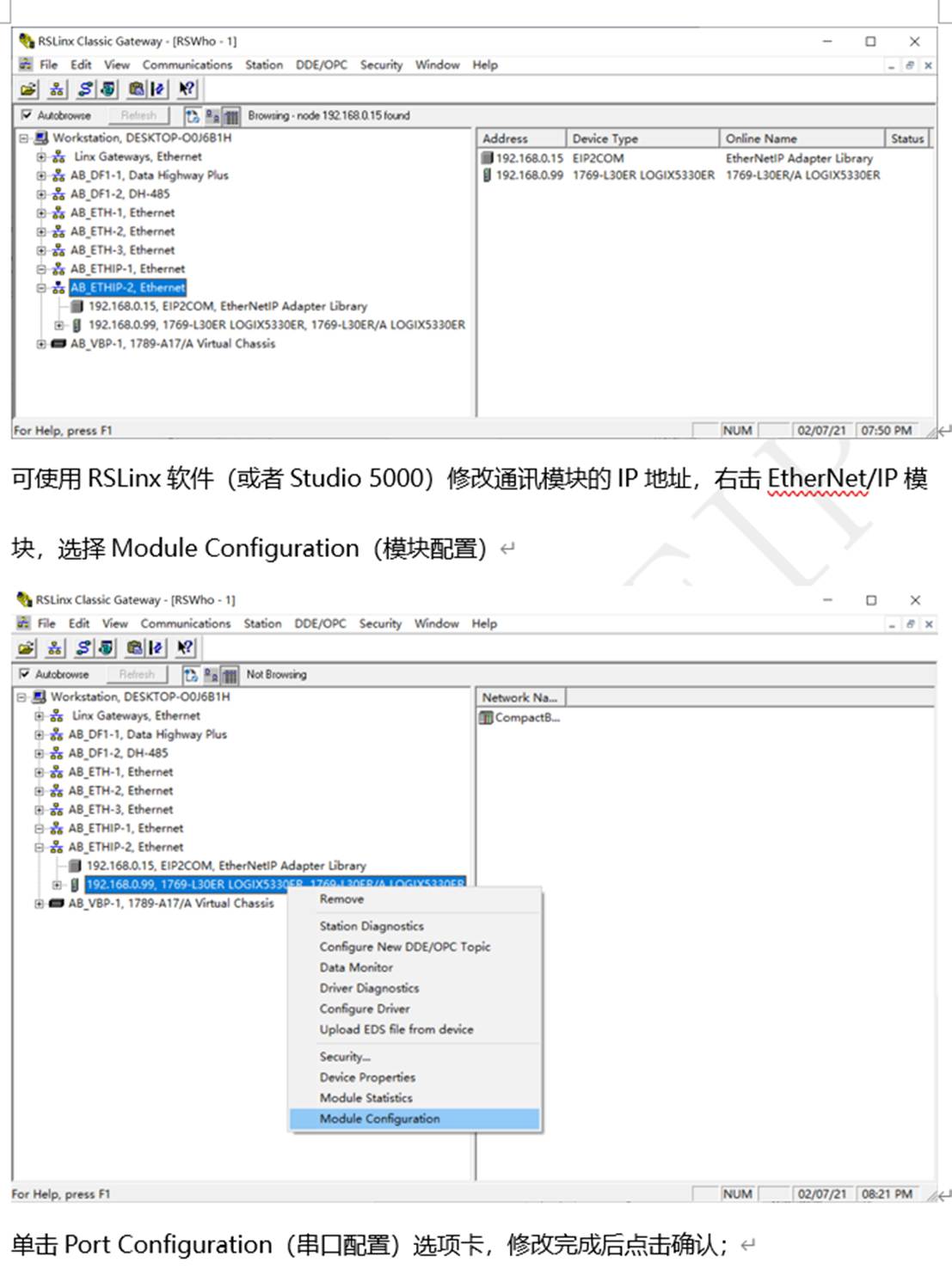
Task: Click the Refresh button in the Browsing window
Action: pos(139,115)
